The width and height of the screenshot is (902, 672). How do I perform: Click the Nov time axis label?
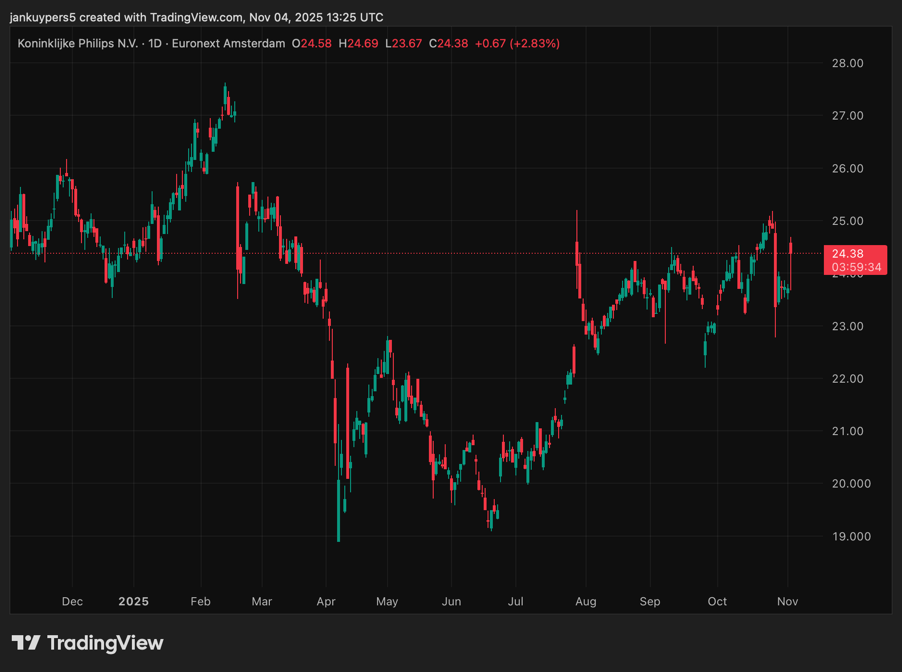pos(788,601)
